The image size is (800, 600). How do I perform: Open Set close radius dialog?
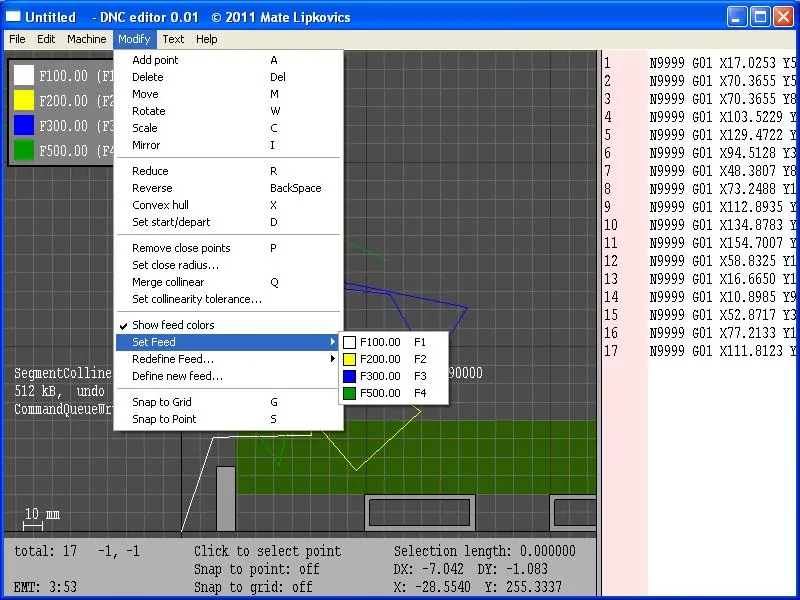229,265
